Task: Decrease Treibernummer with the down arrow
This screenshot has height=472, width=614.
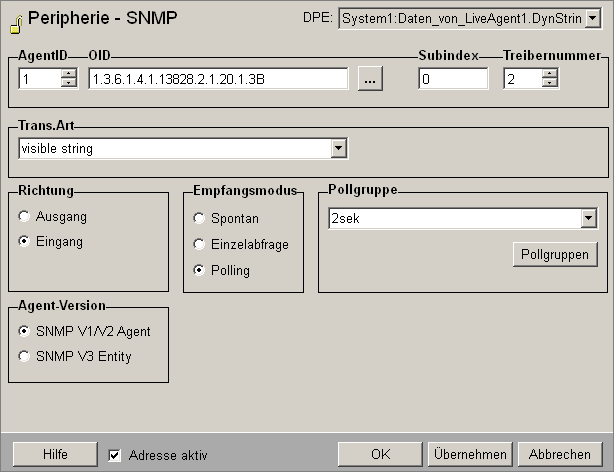Action: pos(549,84)
